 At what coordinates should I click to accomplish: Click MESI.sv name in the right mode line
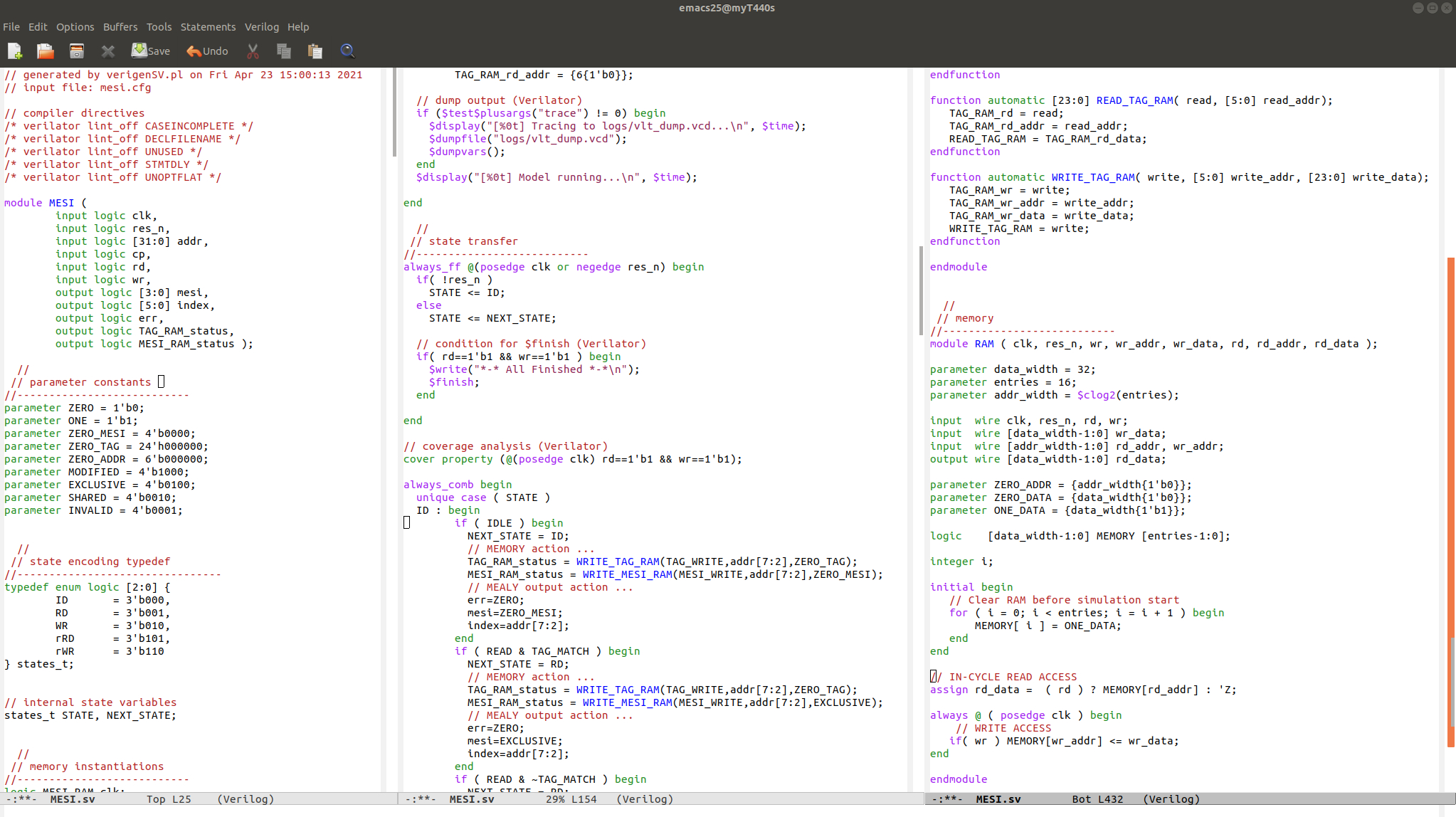pos(998,799)
